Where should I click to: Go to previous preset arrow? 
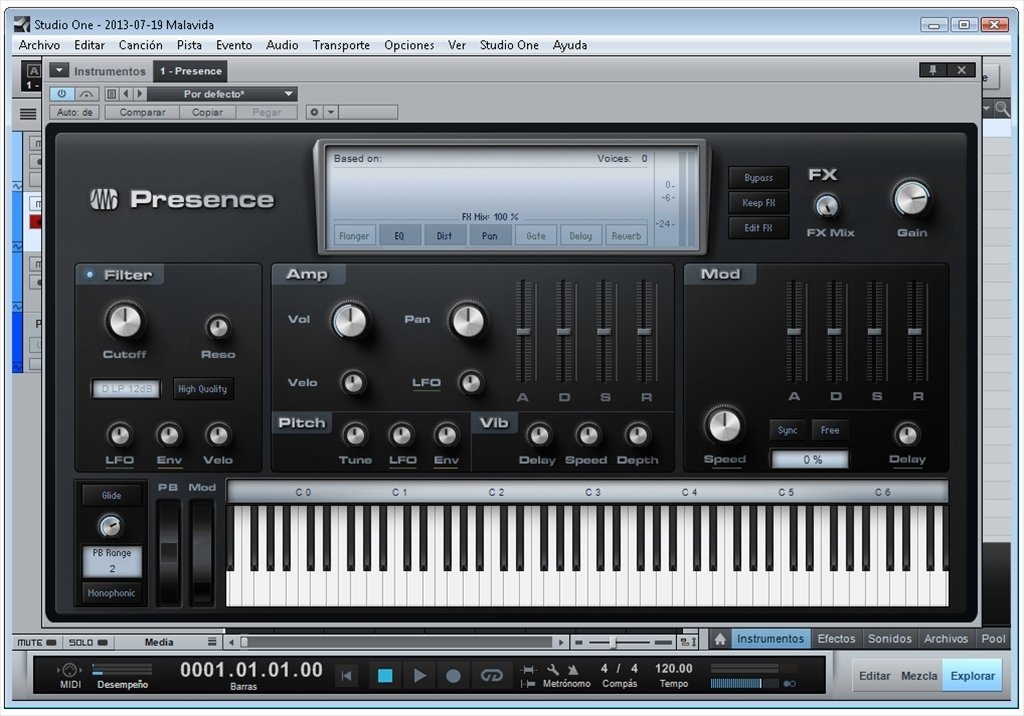[126, 94]
